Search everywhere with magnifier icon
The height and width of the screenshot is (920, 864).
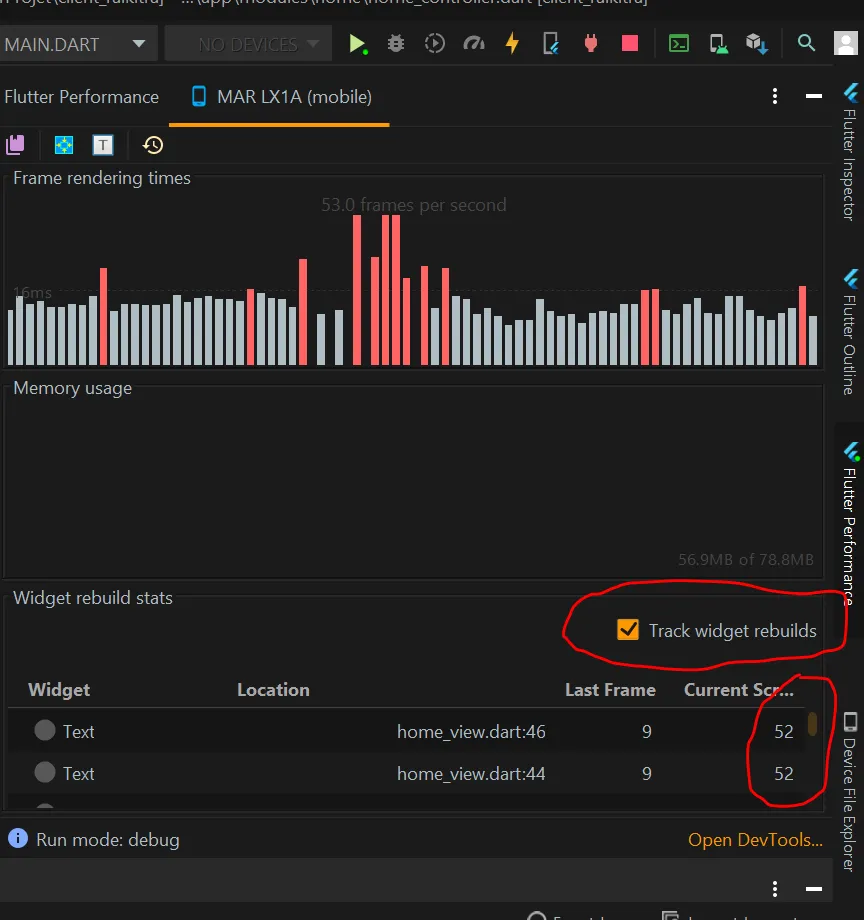point(807,43)
